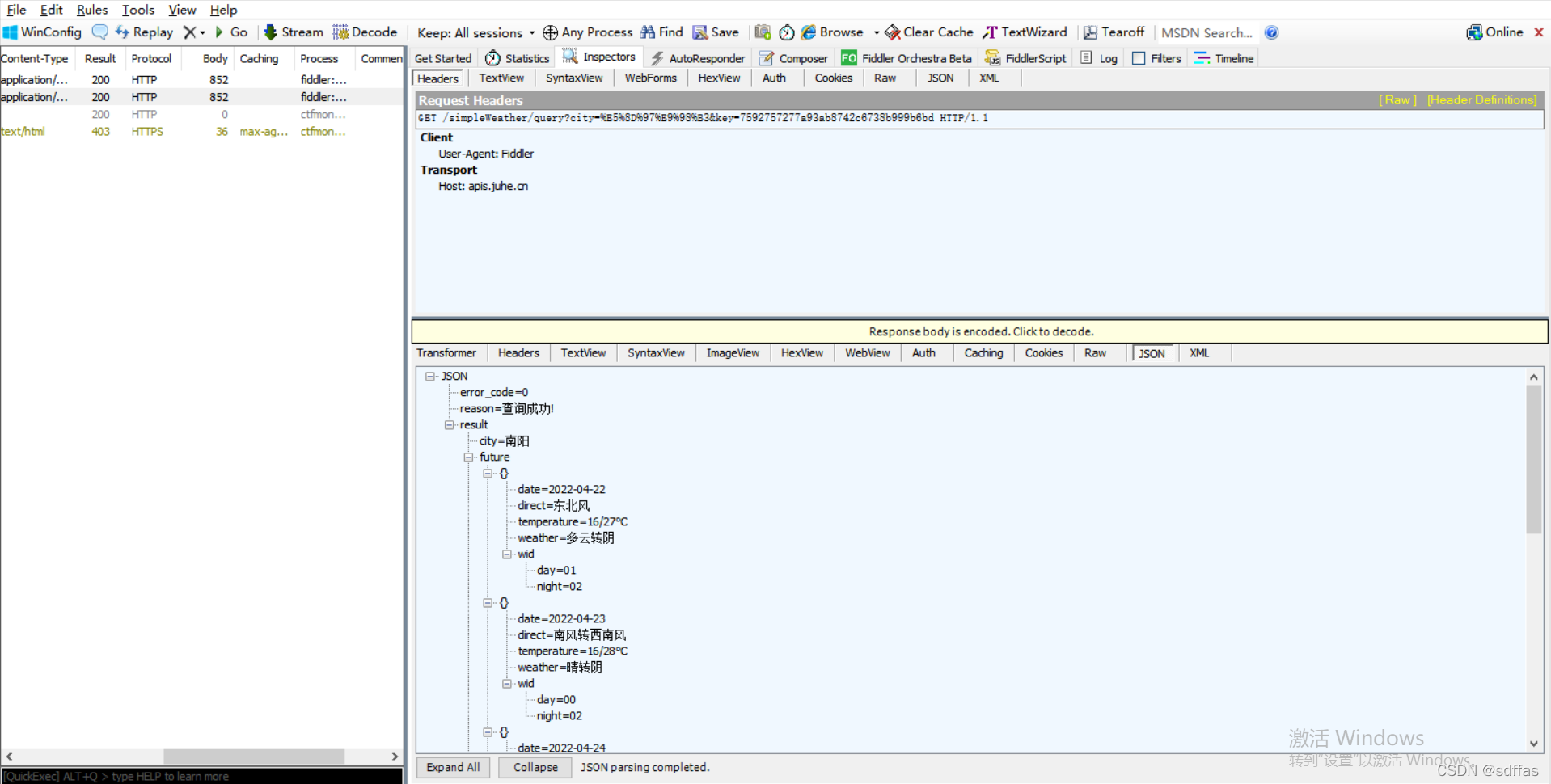Click the Expand All button
This screenshot has height=784, width=1551.
click(x=453, y=767)
